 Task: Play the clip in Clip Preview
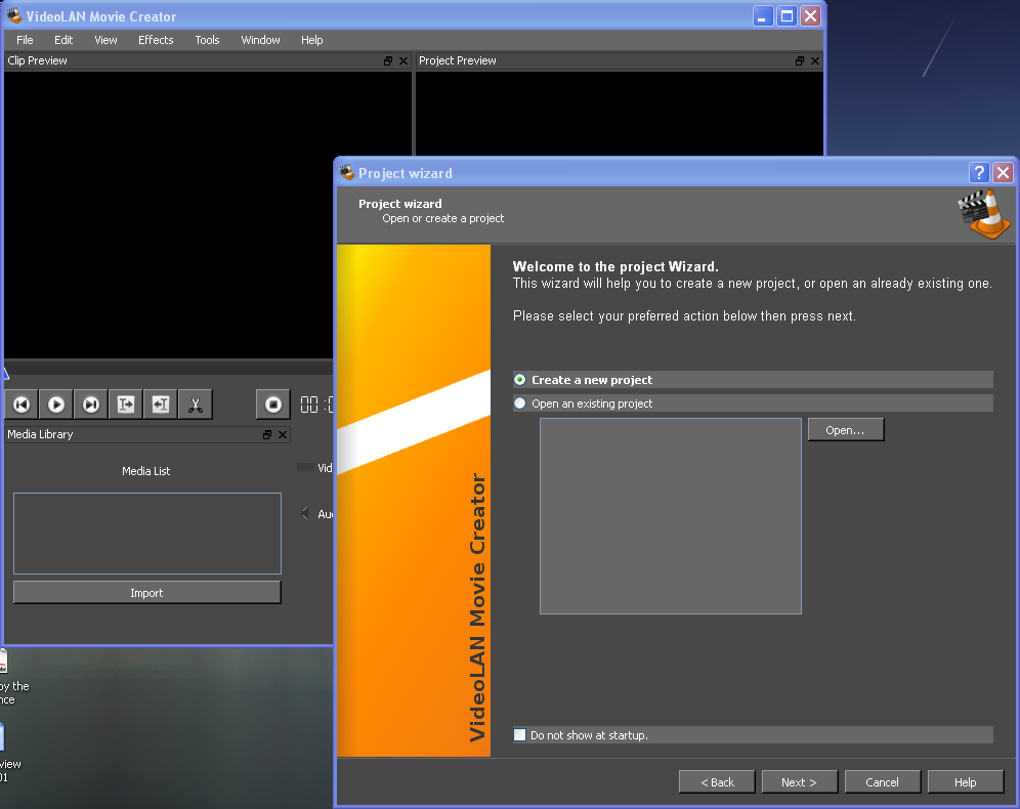(x=56, y=404)
